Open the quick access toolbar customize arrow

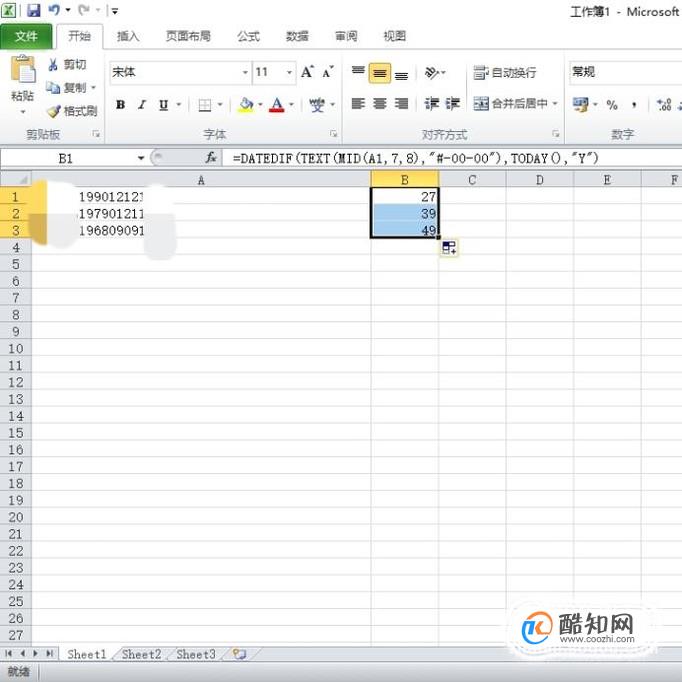click(x=115, y=11)
